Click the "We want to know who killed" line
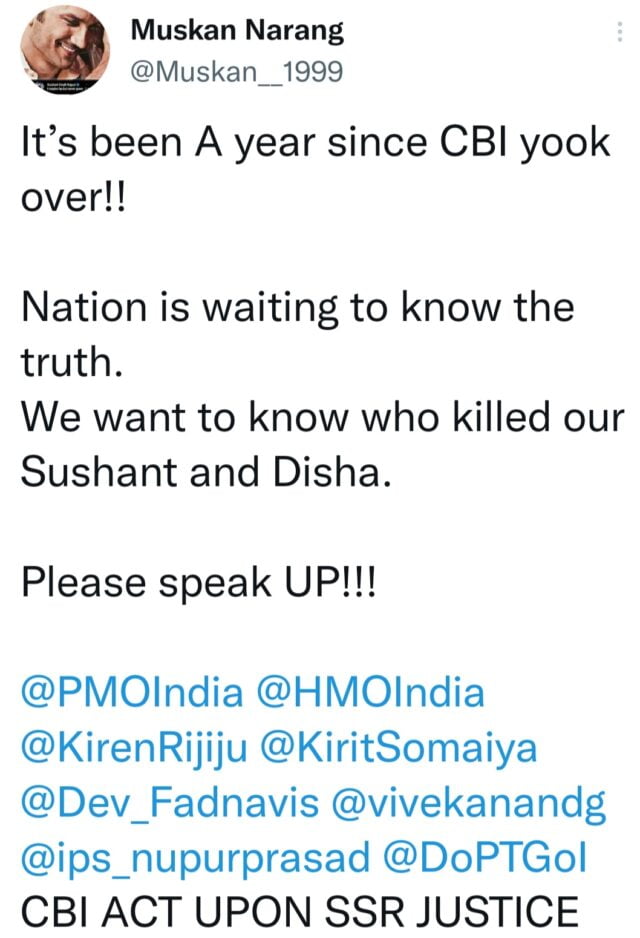This screenshot has width=640, height=938. 322,417
